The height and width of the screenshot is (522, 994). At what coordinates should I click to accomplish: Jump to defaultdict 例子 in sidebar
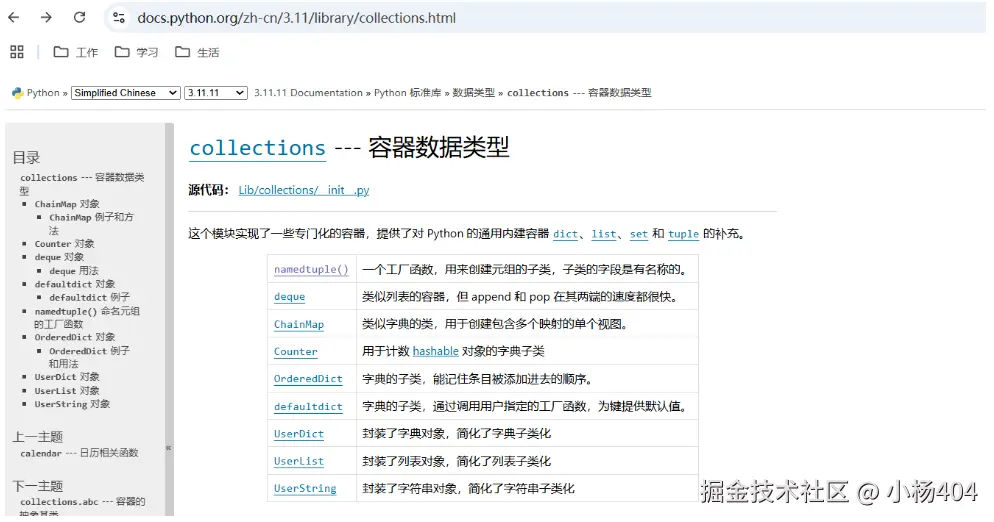click(x=89, y=297)
